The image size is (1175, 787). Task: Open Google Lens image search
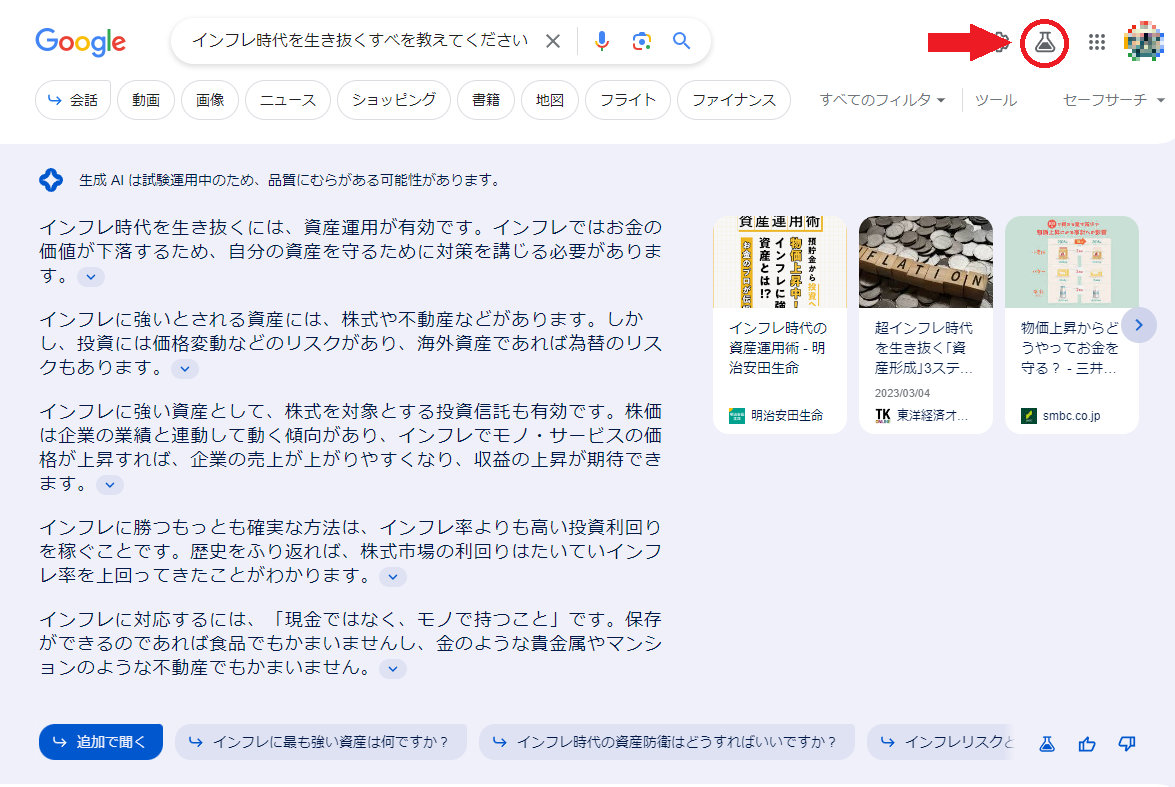point(641,41)
